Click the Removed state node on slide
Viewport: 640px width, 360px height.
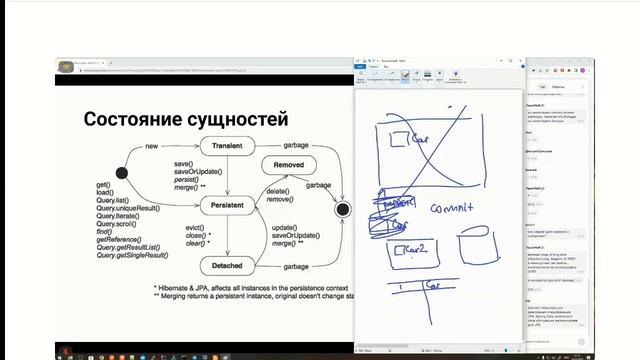289,165
